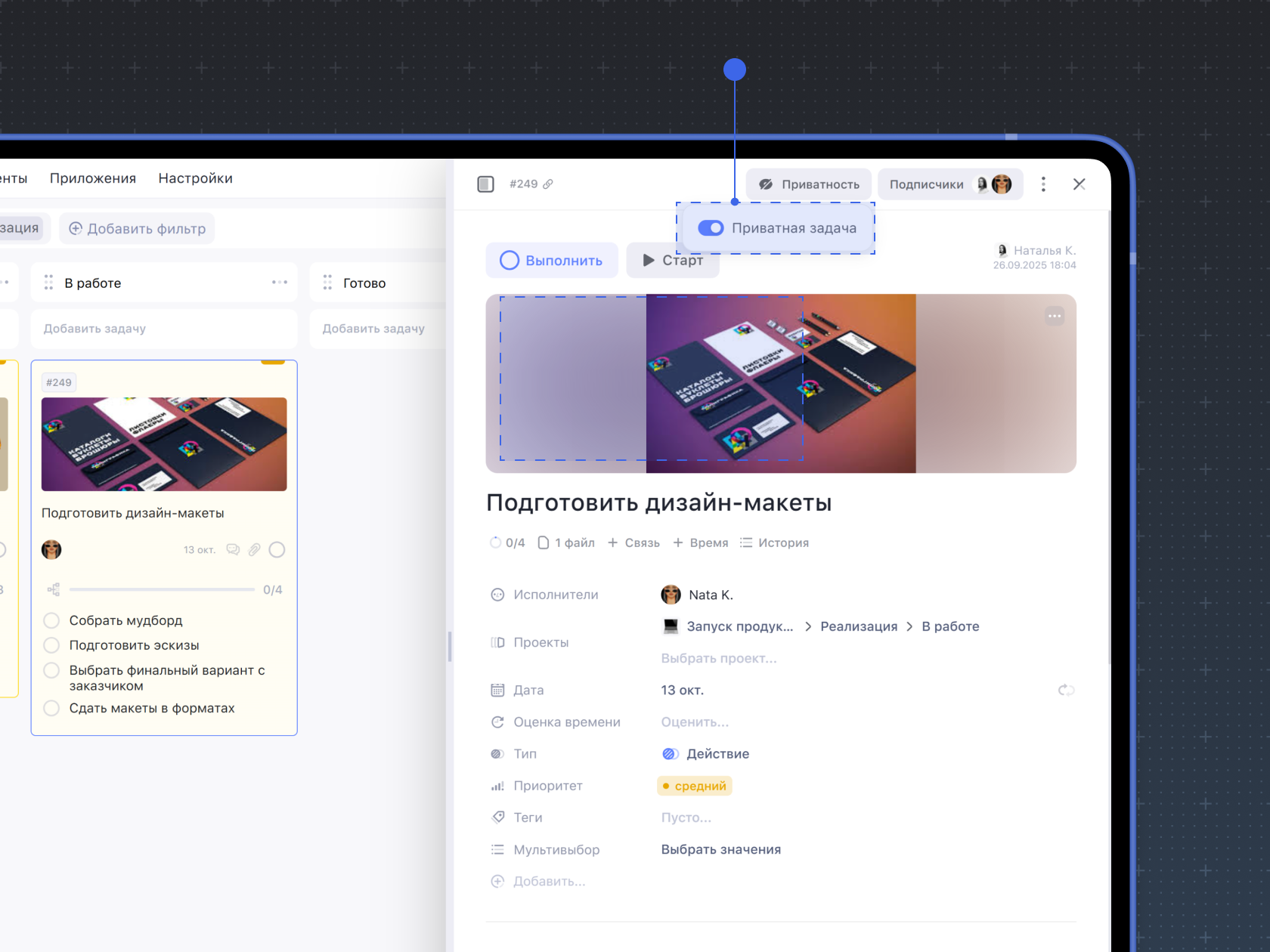Image resolution: width=1270 pixels, height=952 pixels.
Task: Check the Подготовить эскизы subtask
Action: (51, 645)
